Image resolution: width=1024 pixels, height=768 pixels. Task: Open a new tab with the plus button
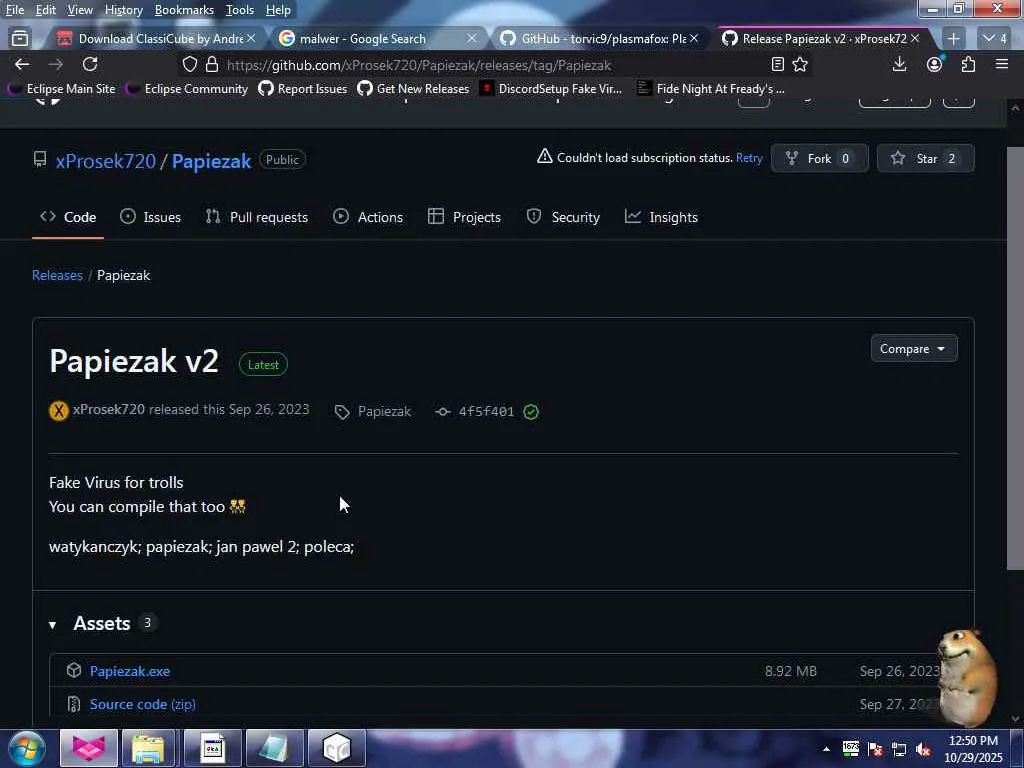tap(953, 39)
